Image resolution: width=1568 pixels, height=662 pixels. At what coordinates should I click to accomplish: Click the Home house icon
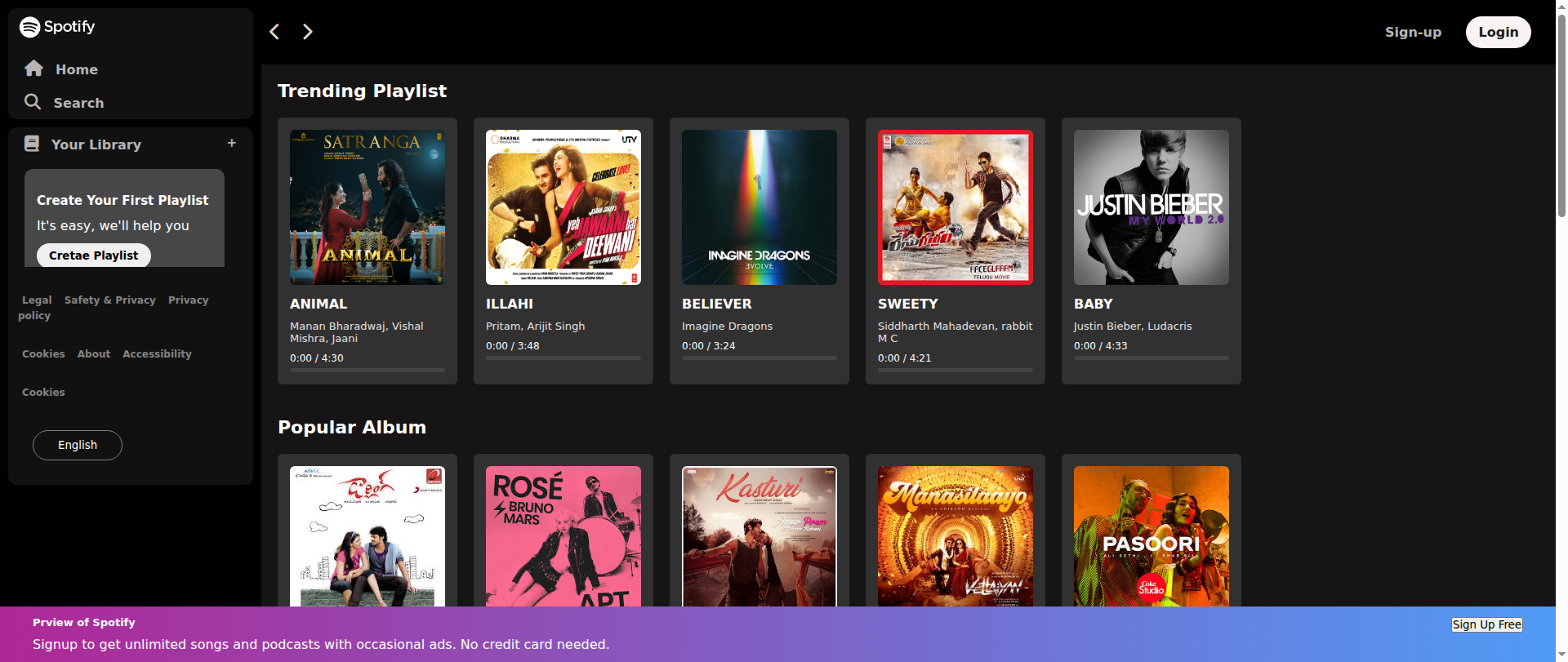pos(33,69)
